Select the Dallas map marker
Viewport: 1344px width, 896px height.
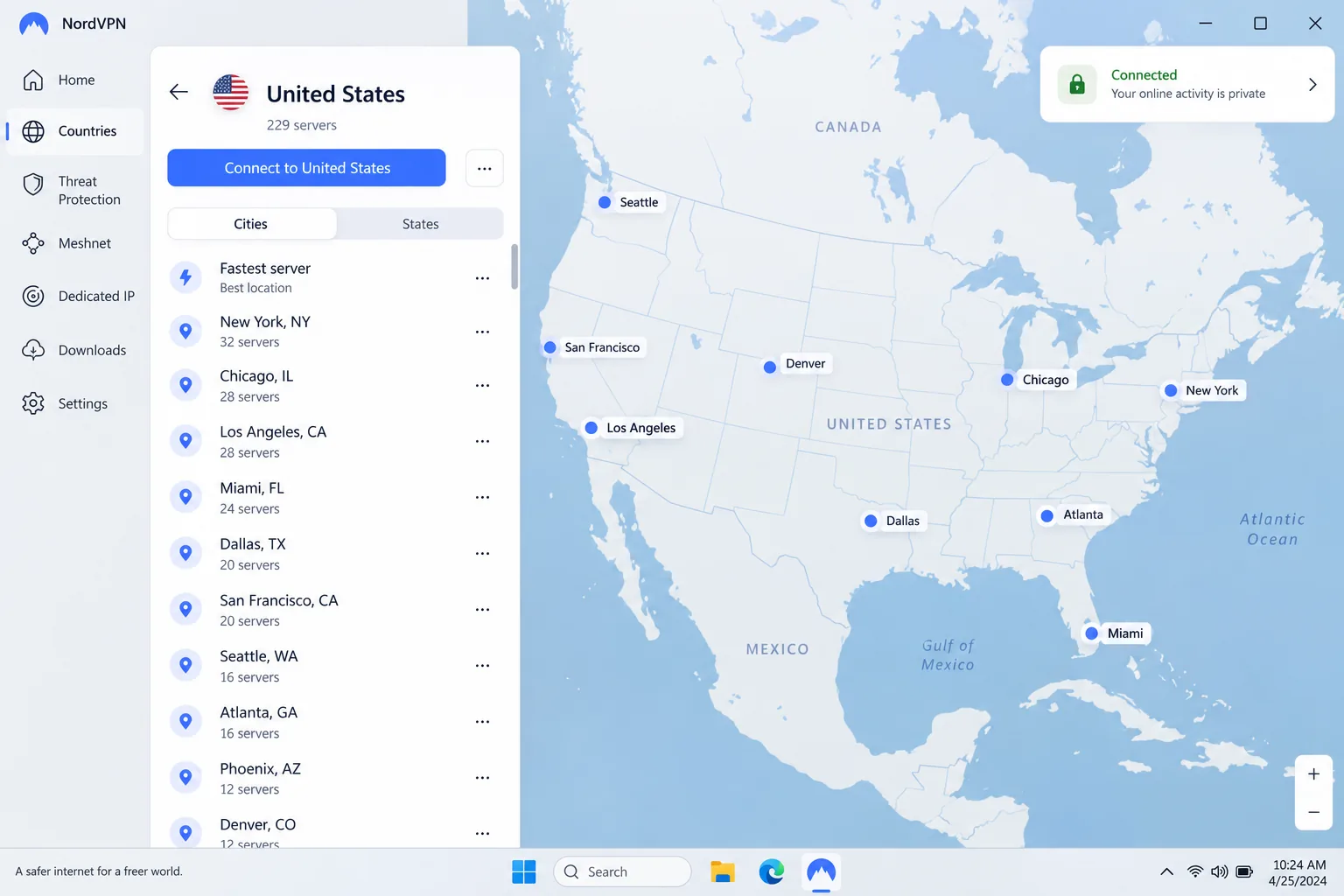[x=871, y=521]
